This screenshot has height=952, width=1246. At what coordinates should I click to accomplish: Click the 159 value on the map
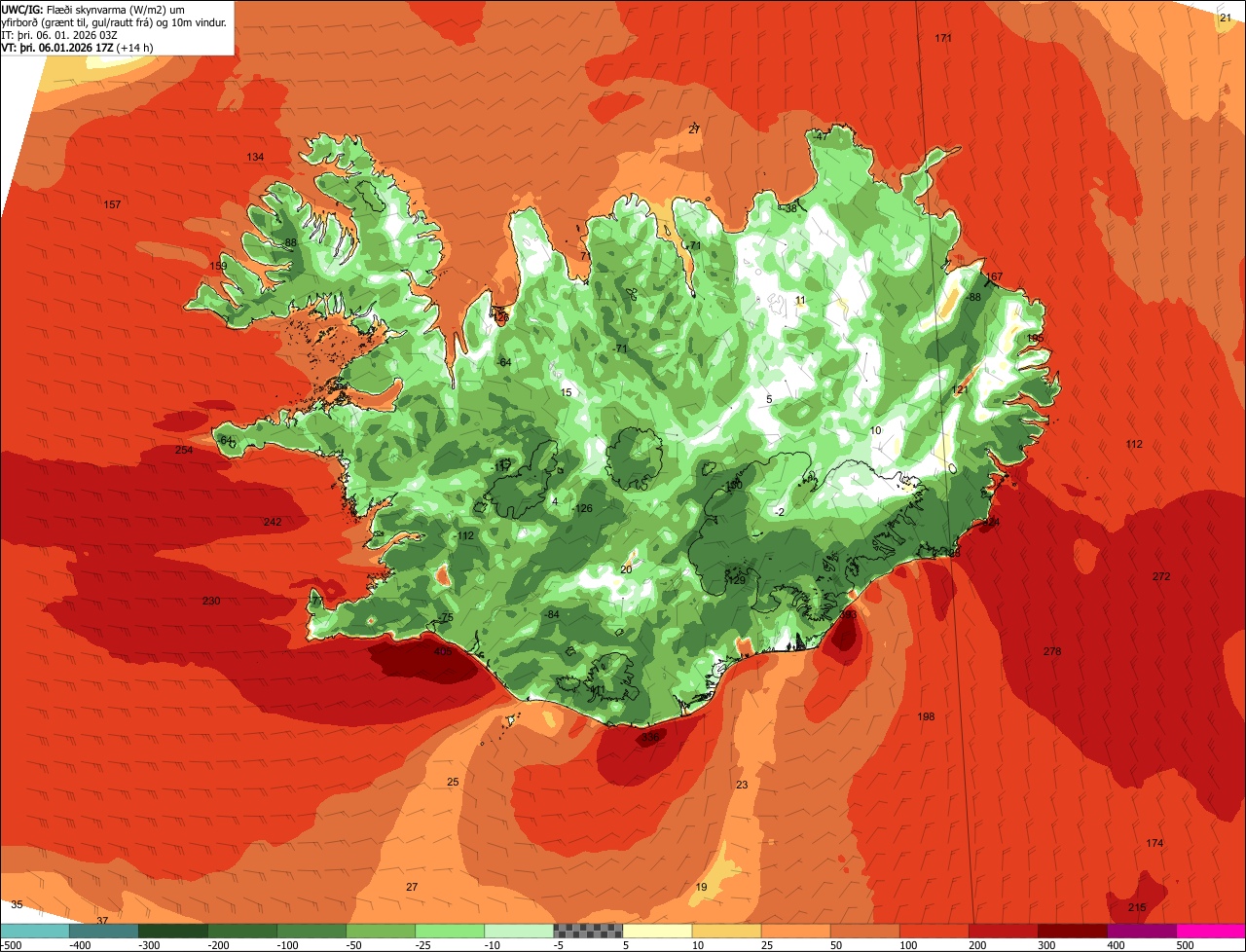218,266
